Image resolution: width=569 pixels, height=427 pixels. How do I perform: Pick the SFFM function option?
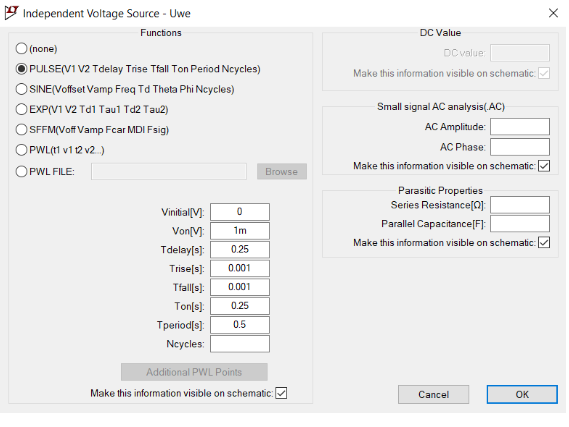pos(21,130)
